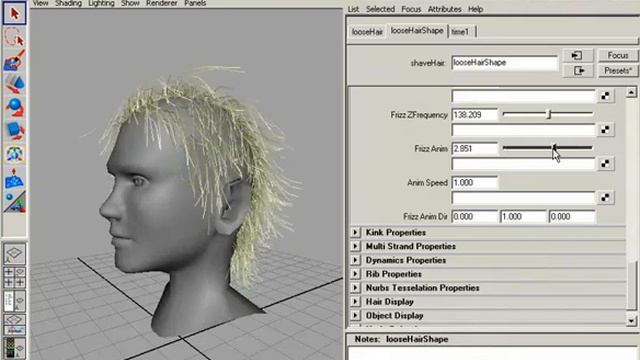This screenshot has height=360, width=640.
Task: Click the go to input connection button
Action: 577,55
